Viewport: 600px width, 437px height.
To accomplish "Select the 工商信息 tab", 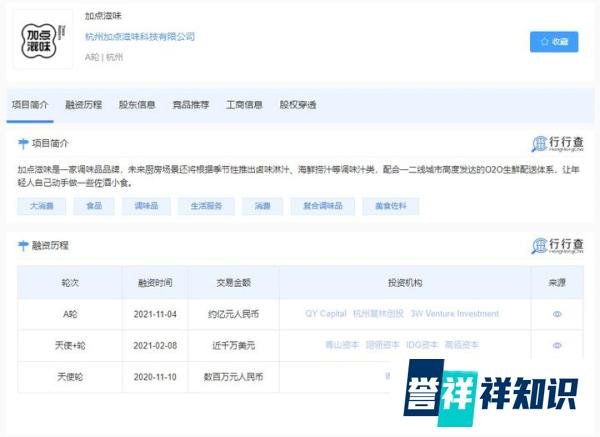I will [244, 105].
